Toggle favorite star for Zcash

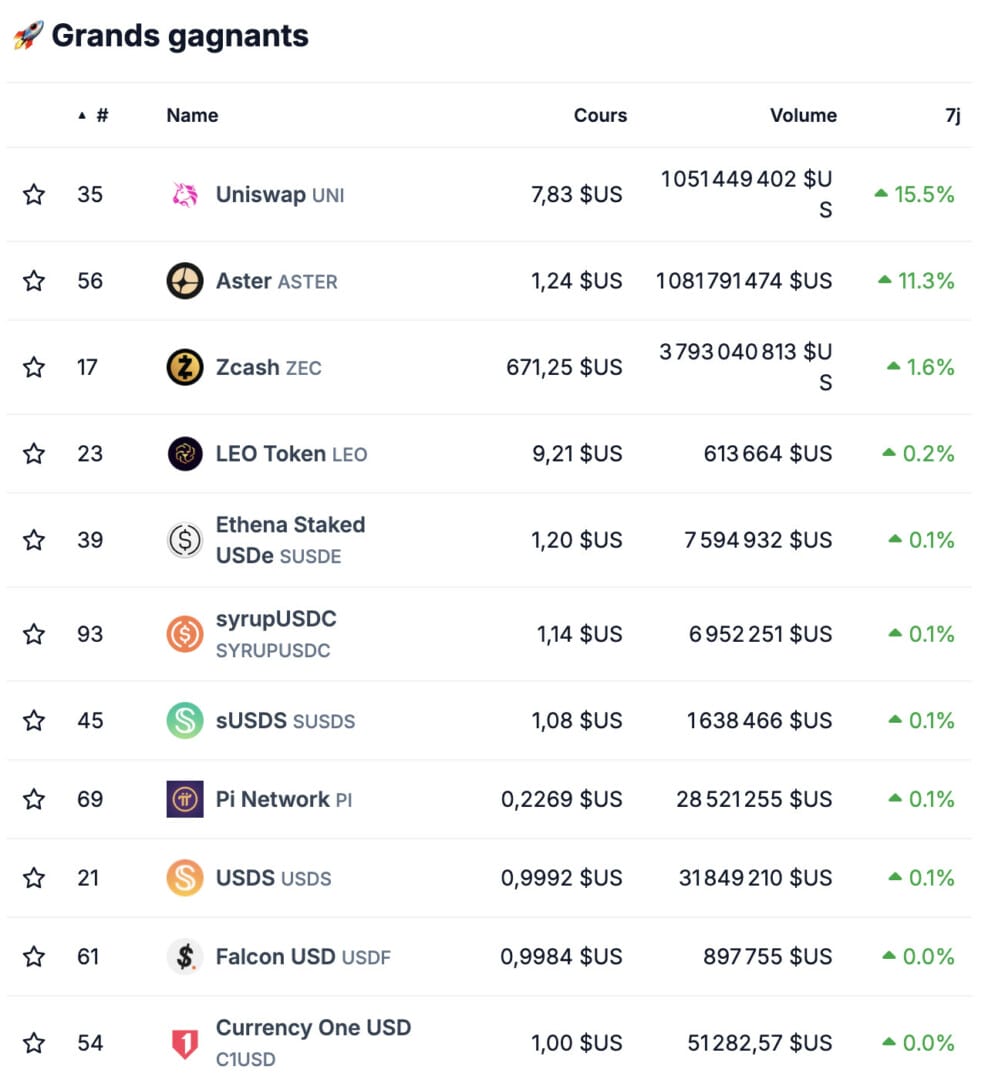pyautogui.click(x=34, y=367)
